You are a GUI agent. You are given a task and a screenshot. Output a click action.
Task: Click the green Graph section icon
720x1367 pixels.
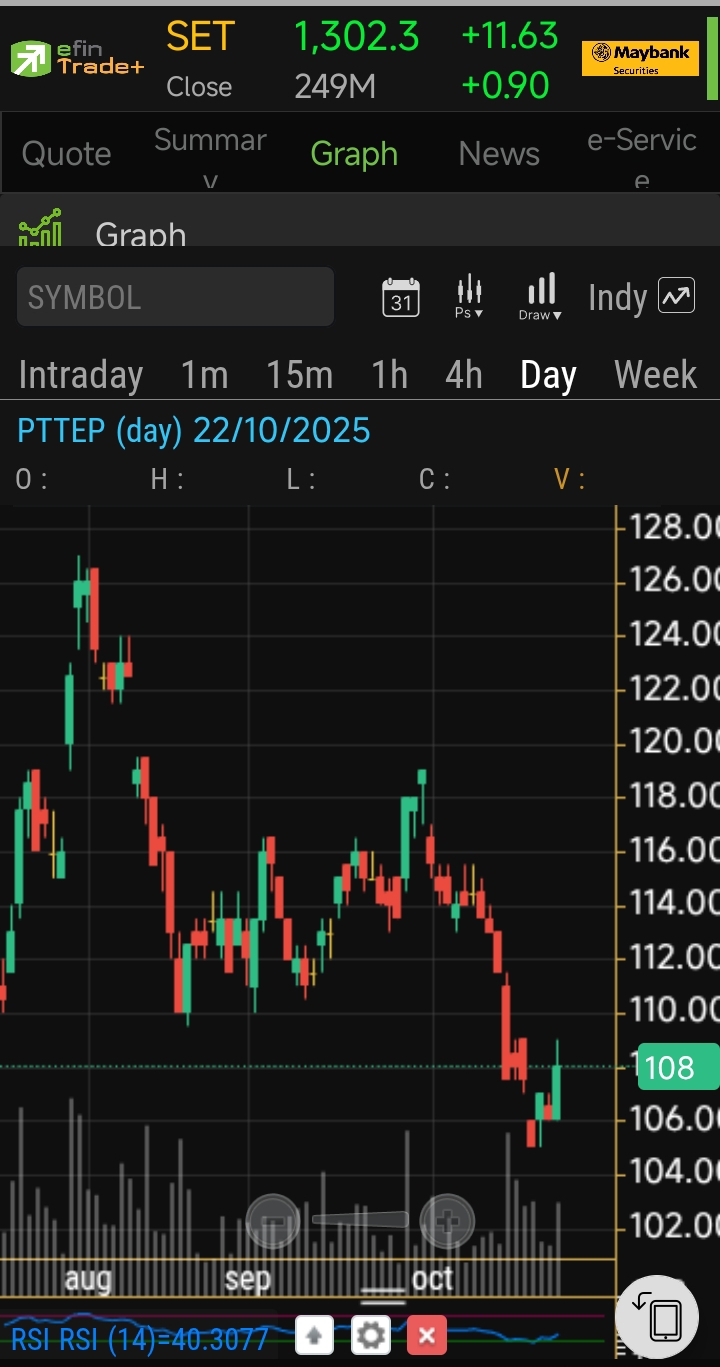[x=40, y=228]
